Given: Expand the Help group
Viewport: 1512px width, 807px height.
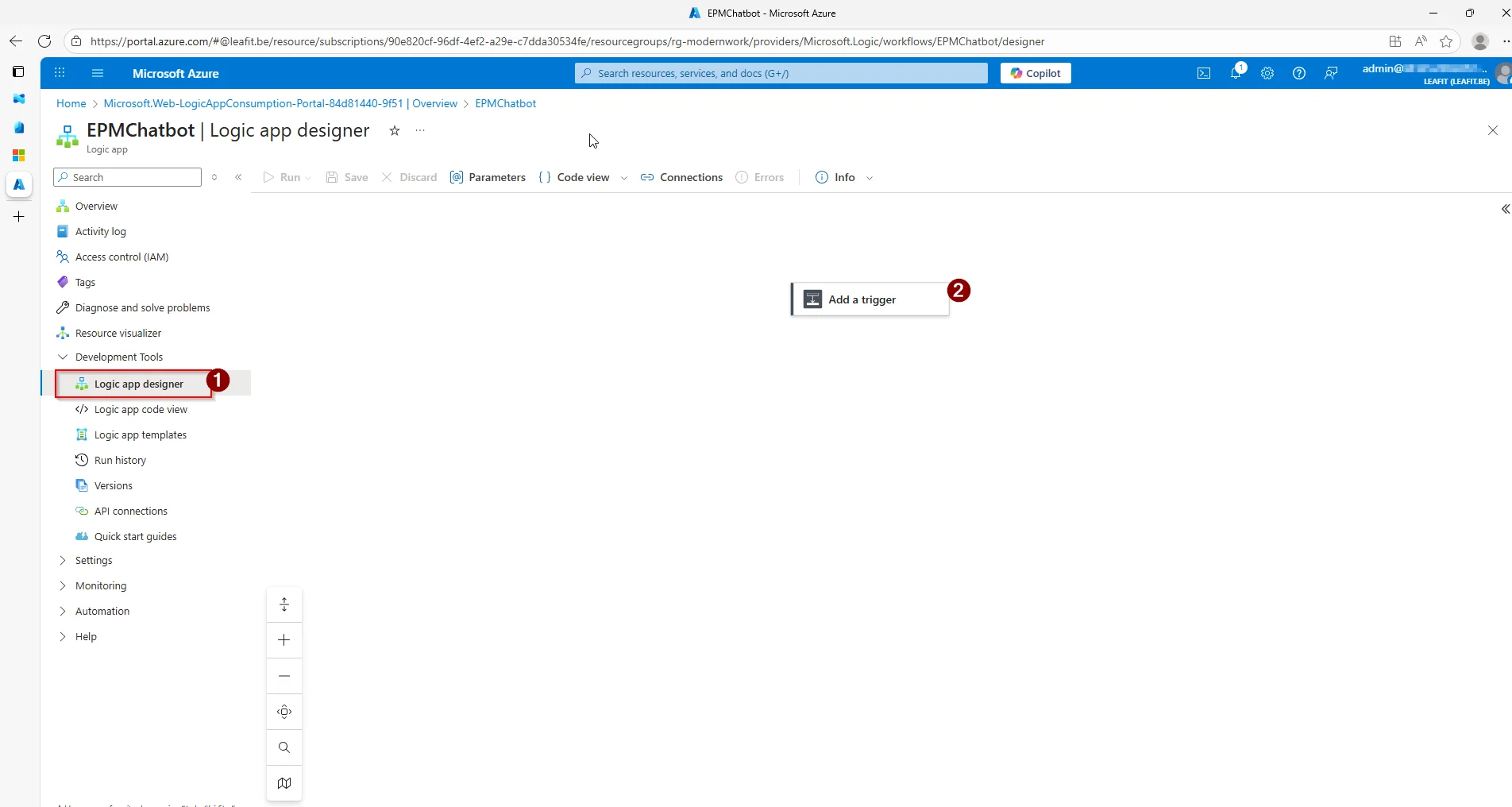Looking at the screenshot, I should coord(85,636).
